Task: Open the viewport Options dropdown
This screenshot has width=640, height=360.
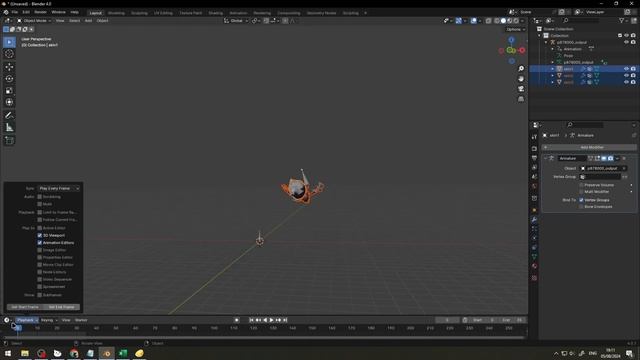Action: (x=516, y=29)
